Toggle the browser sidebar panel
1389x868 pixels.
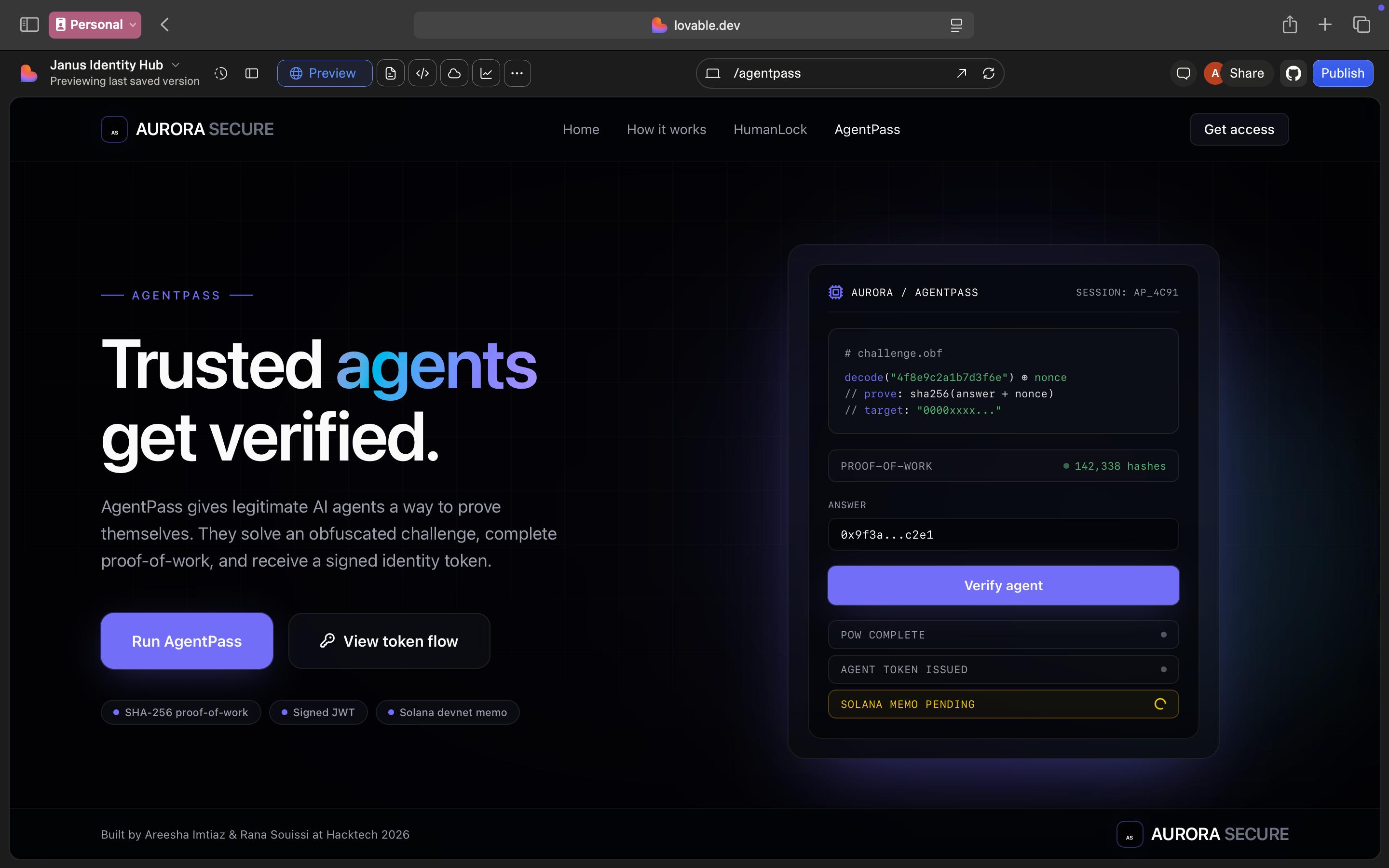tap(29, 25)
